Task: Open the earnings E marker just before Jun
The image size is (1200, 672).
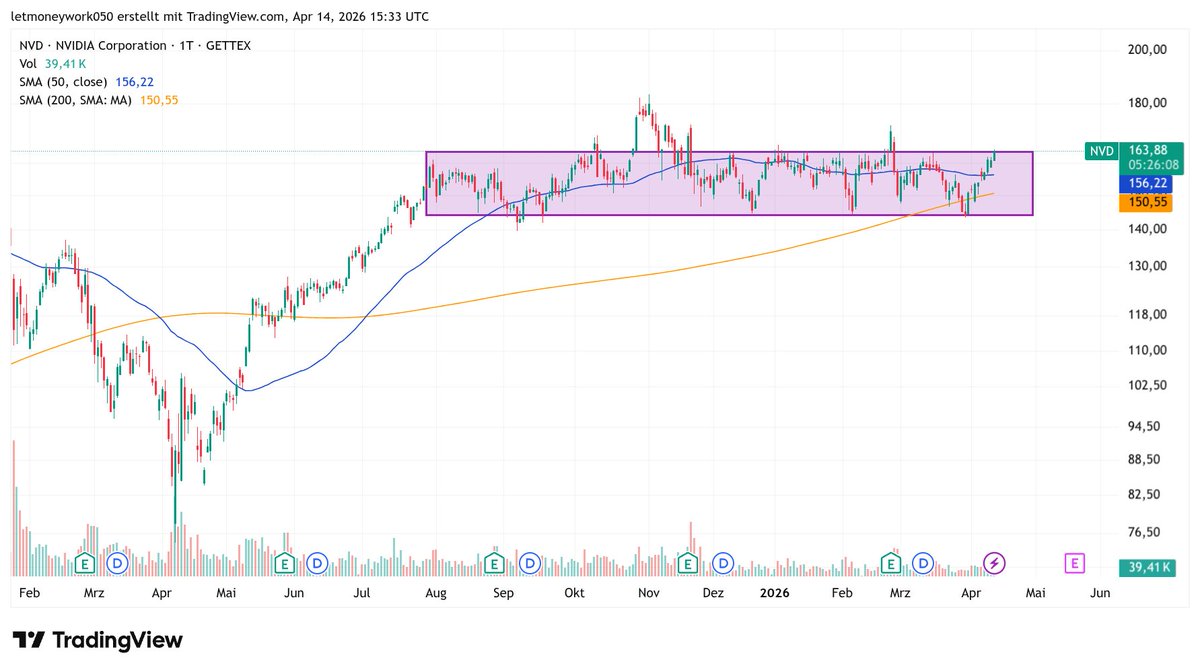Action: point(285,564)
